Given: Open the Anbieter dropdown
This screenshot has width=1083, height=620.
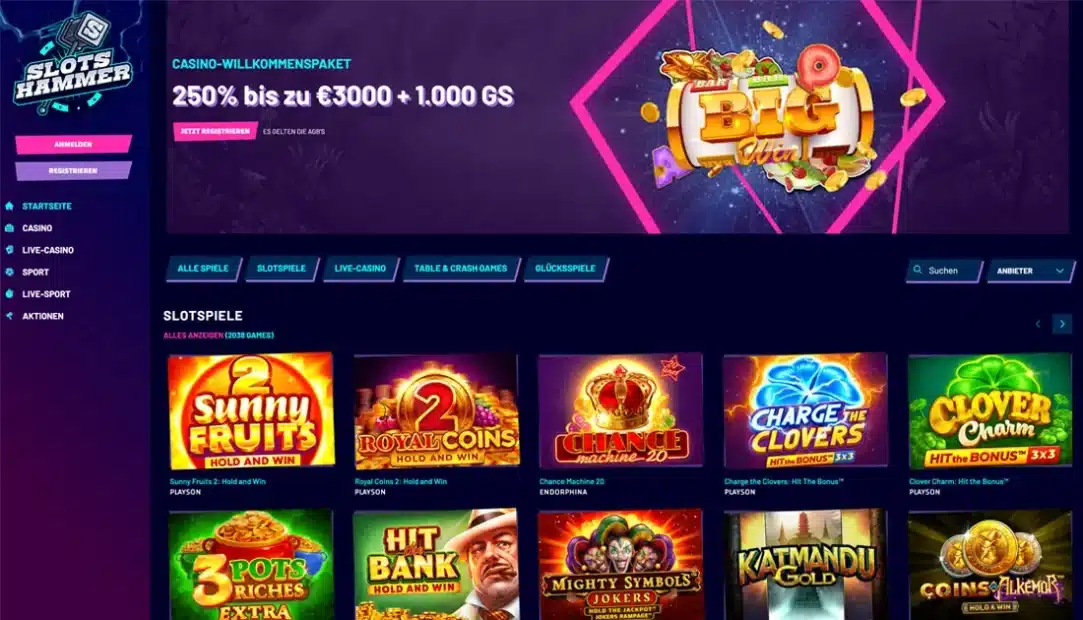Looking at the screenshot, I should click(x=1031, y=271).
